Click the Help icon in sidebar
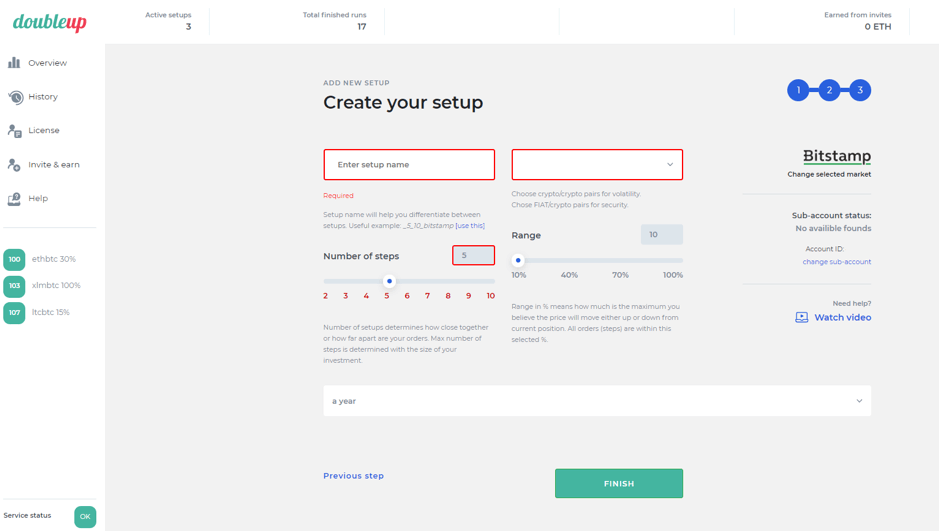This screenshot has height=531, width=939. click(15, 199)
